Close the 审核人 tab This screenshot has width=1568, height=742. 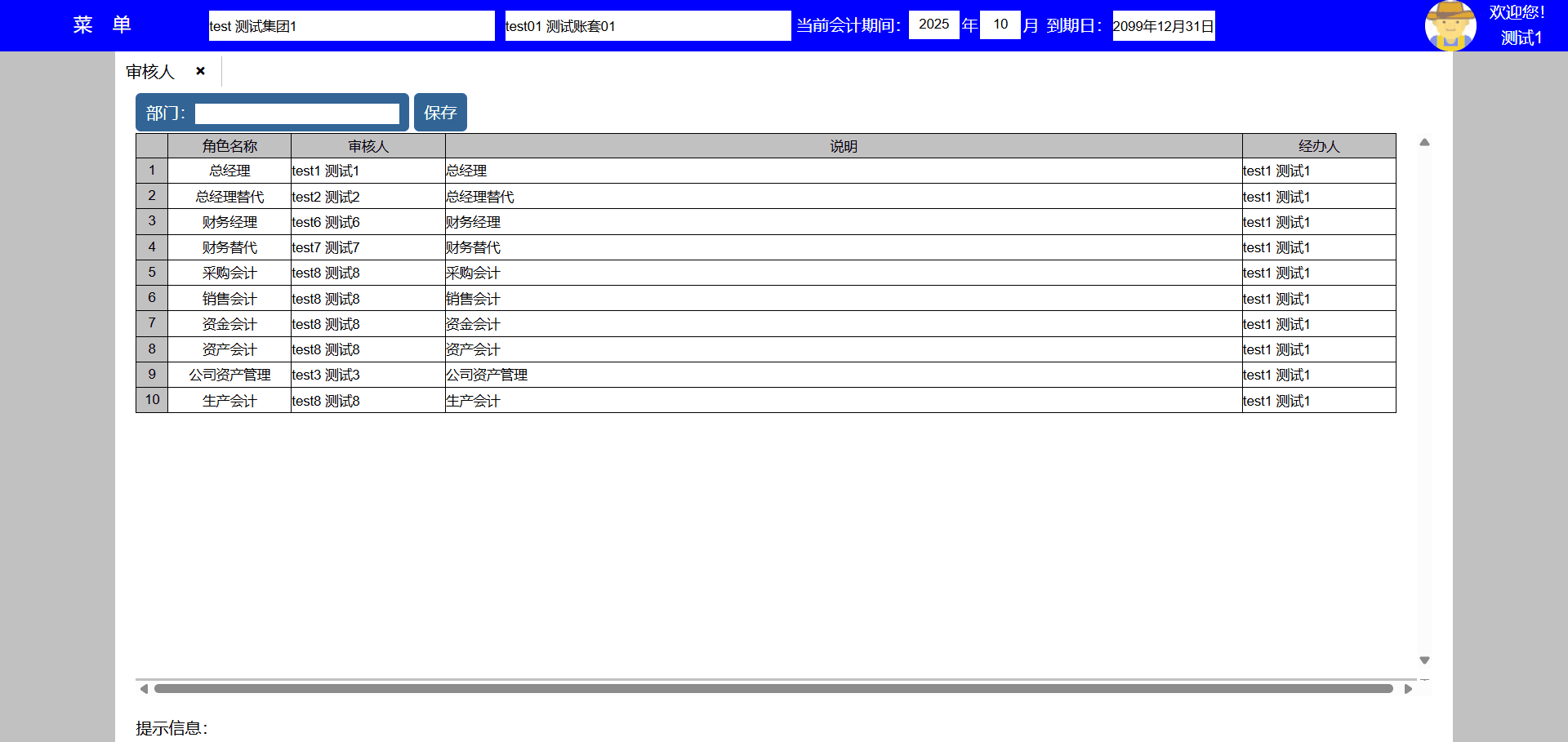200,71
